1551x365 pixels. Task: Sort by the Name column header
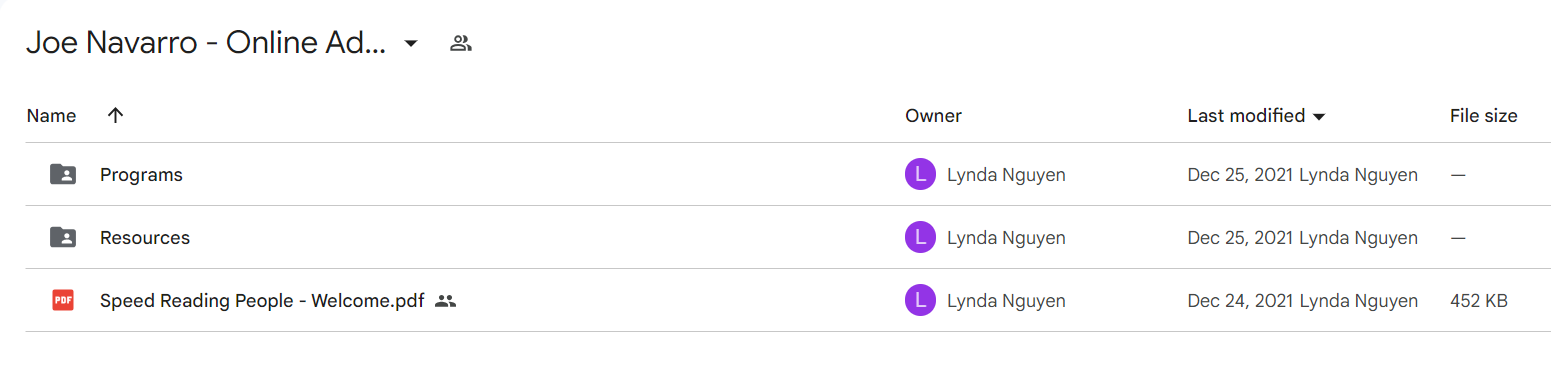(52, 116)
